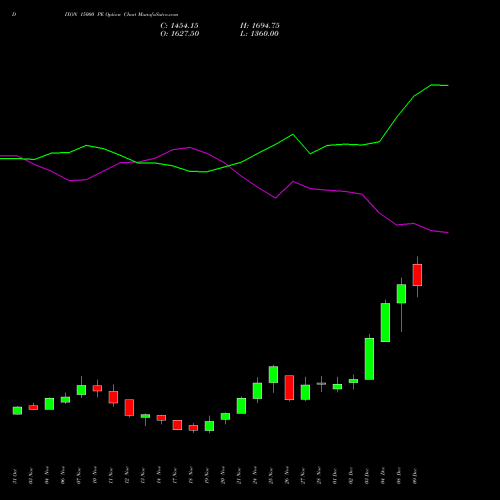Click the open value O: 1627.50
This screenshot has height=500, width=500.
click(180, 34)
